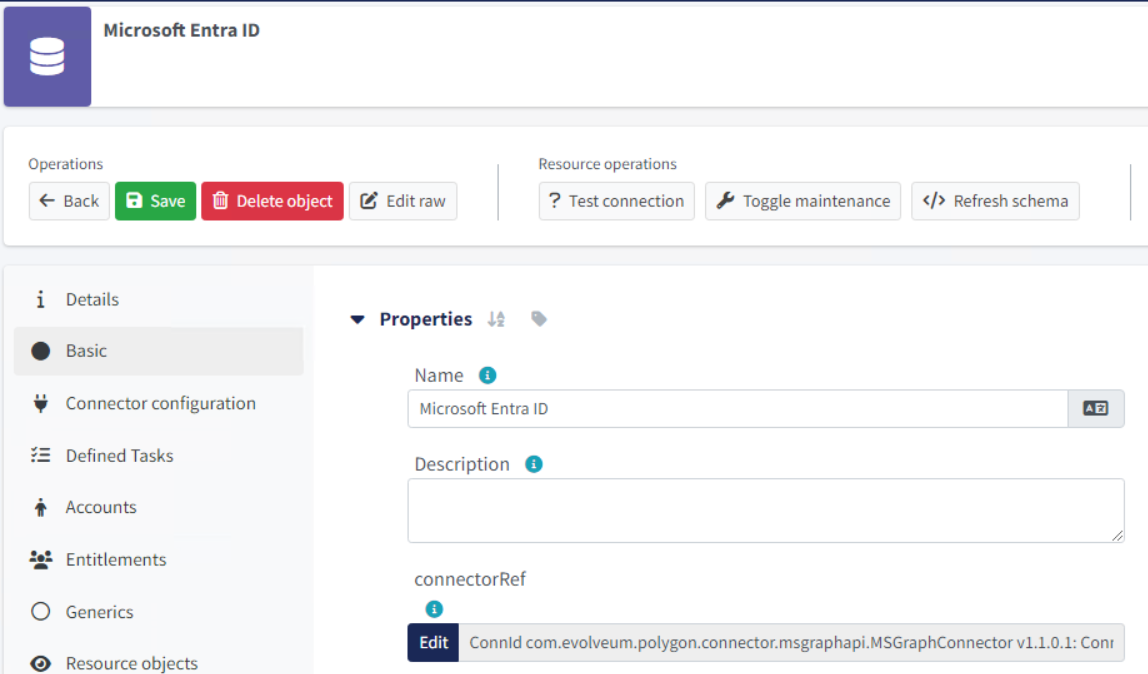Save the resource changes
The width and height of the screenshot is (1148, 674).
tap(155, 201)
